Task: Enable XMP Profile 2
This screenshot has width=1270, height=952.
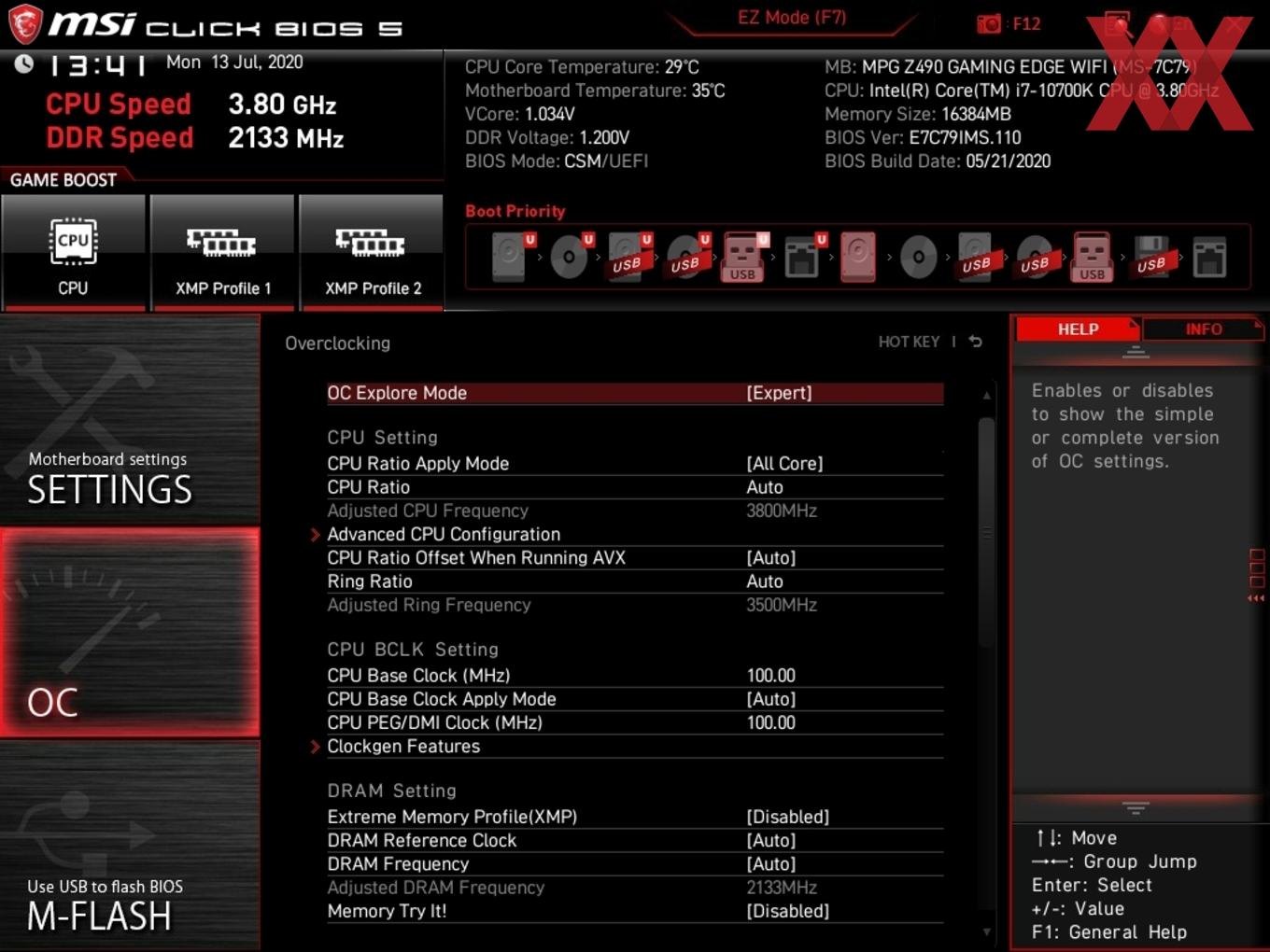Action: click(x=372, y=252)
